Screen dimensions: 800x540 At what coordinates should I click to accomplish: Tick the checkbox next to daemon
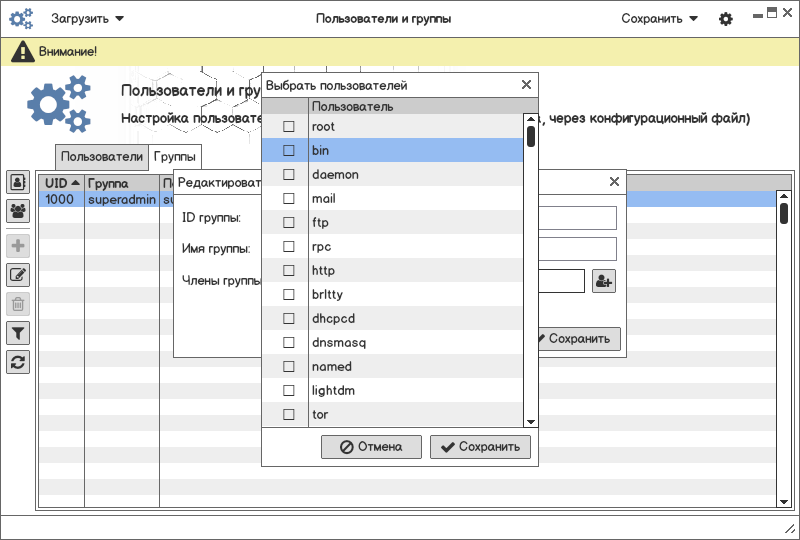click(289, 175)
